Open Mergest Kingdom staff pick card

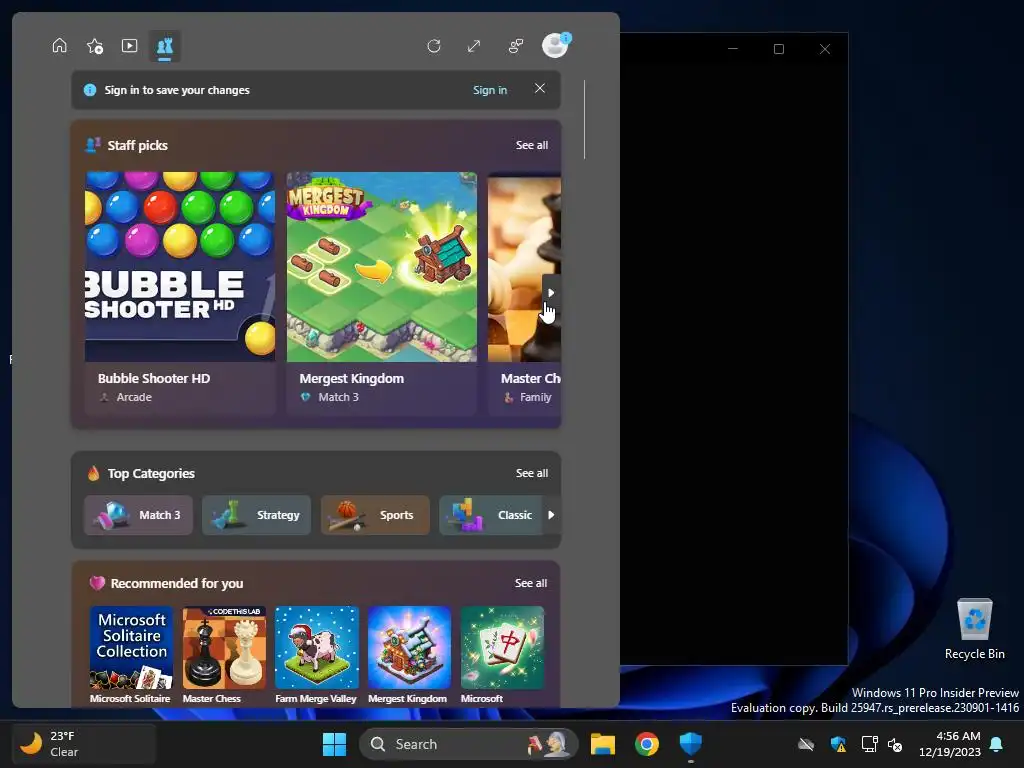click(381, 293)
